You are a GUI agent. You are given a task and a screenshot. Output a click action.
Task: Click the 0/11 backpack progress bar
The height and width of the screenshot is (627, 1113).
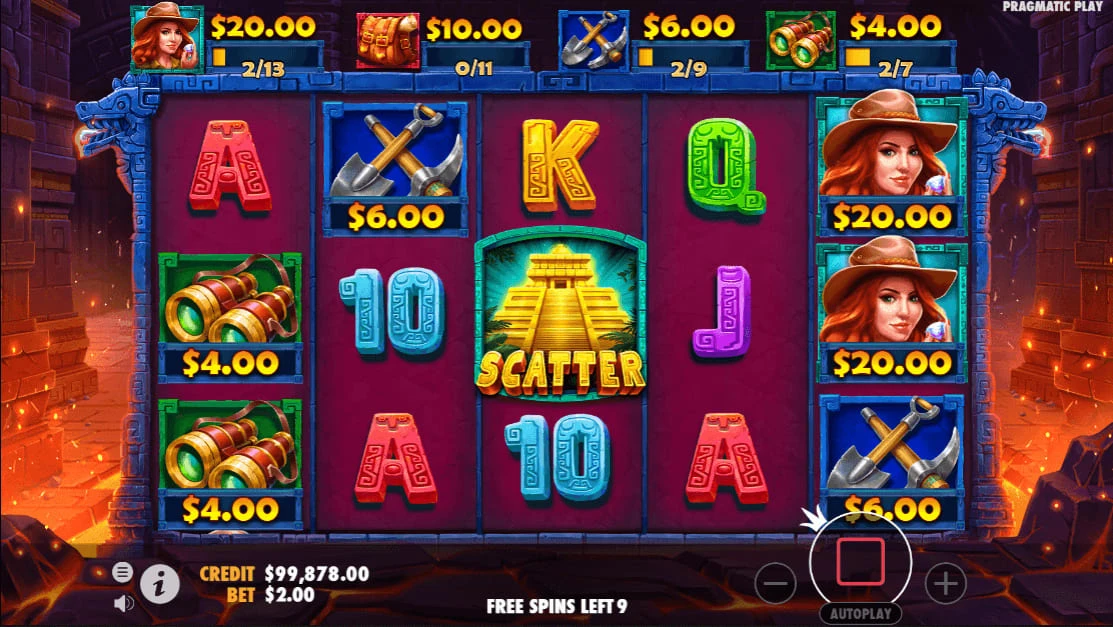tap(475, 57)
